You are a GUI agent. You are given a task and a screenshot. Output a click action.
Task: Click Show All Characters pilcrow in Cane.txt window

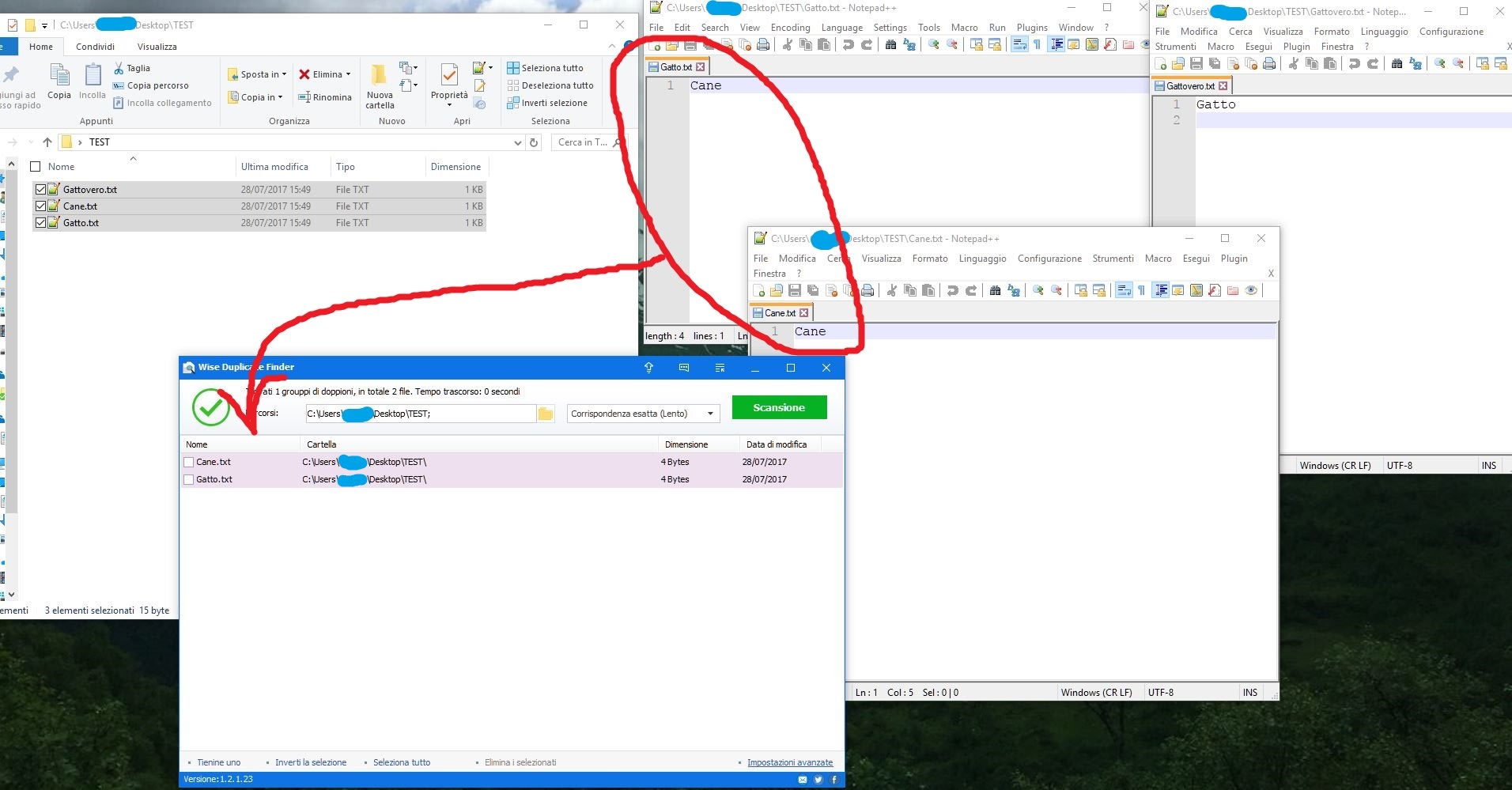coord(1141,290)
